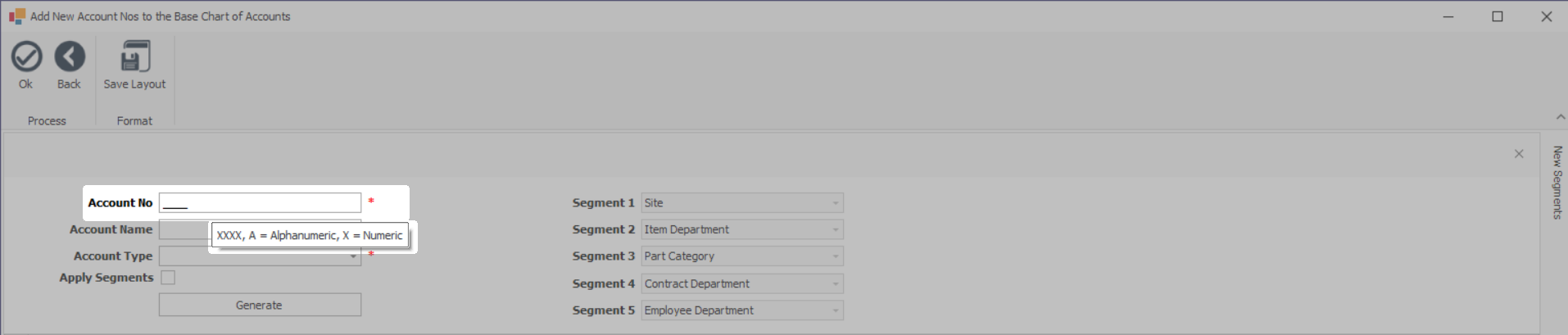1568x335 pixels.
Task: Open the Account Type dropdown arrow
Action: (x=353, y=256)
